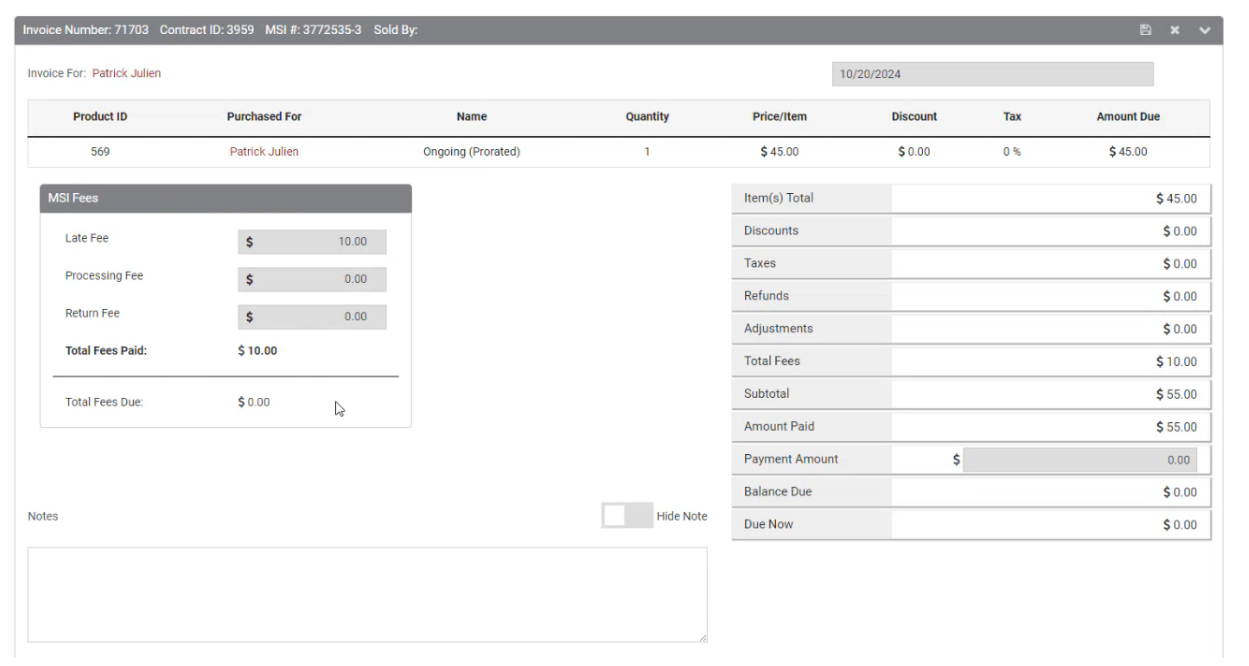The image size is (1249, 666).
Task: Open the invoice date field showing 10/20/2024
Action: [992, 75]
